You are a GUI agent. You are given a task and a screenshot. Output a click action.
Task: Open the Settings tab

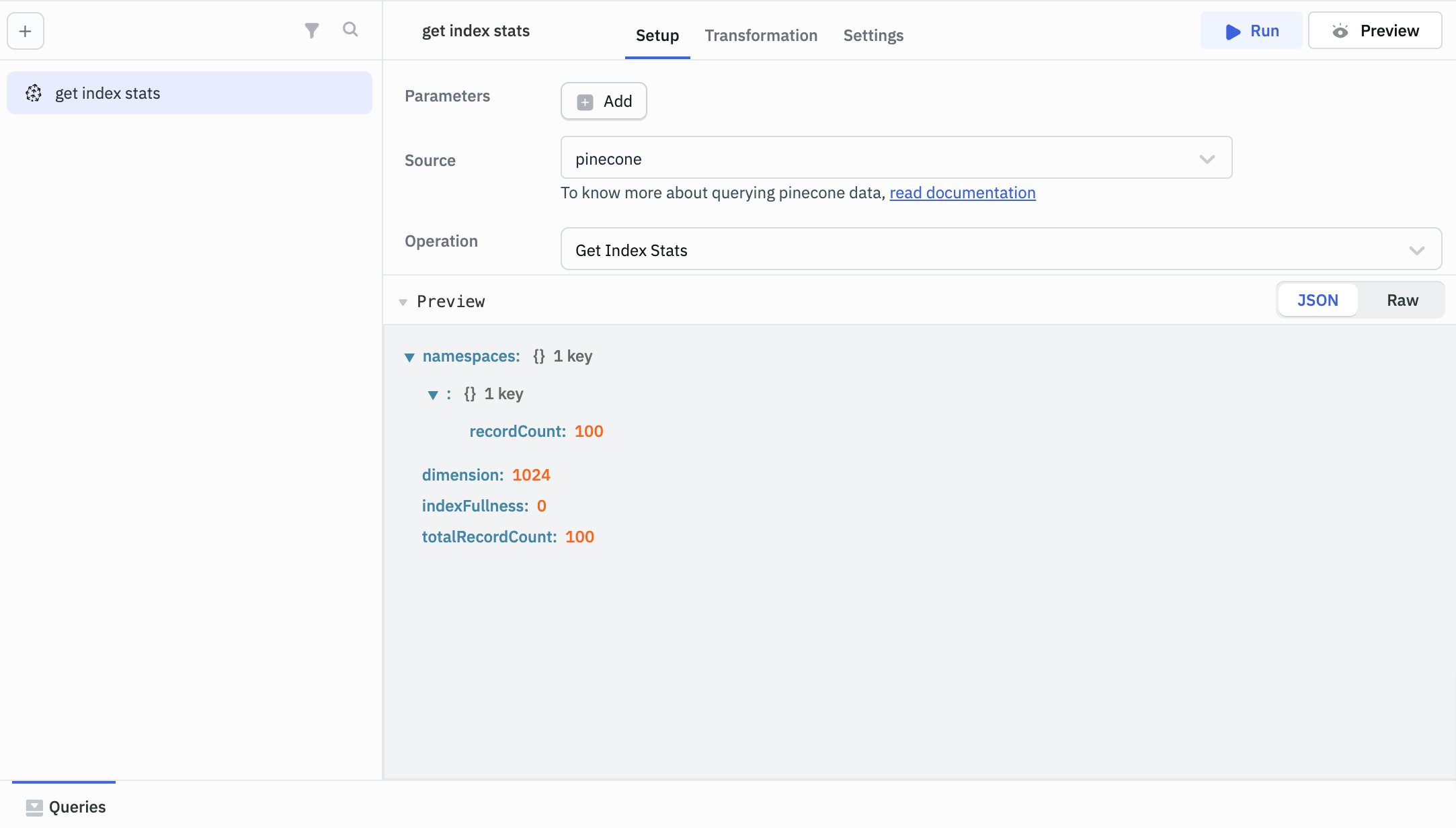point(873,35)
